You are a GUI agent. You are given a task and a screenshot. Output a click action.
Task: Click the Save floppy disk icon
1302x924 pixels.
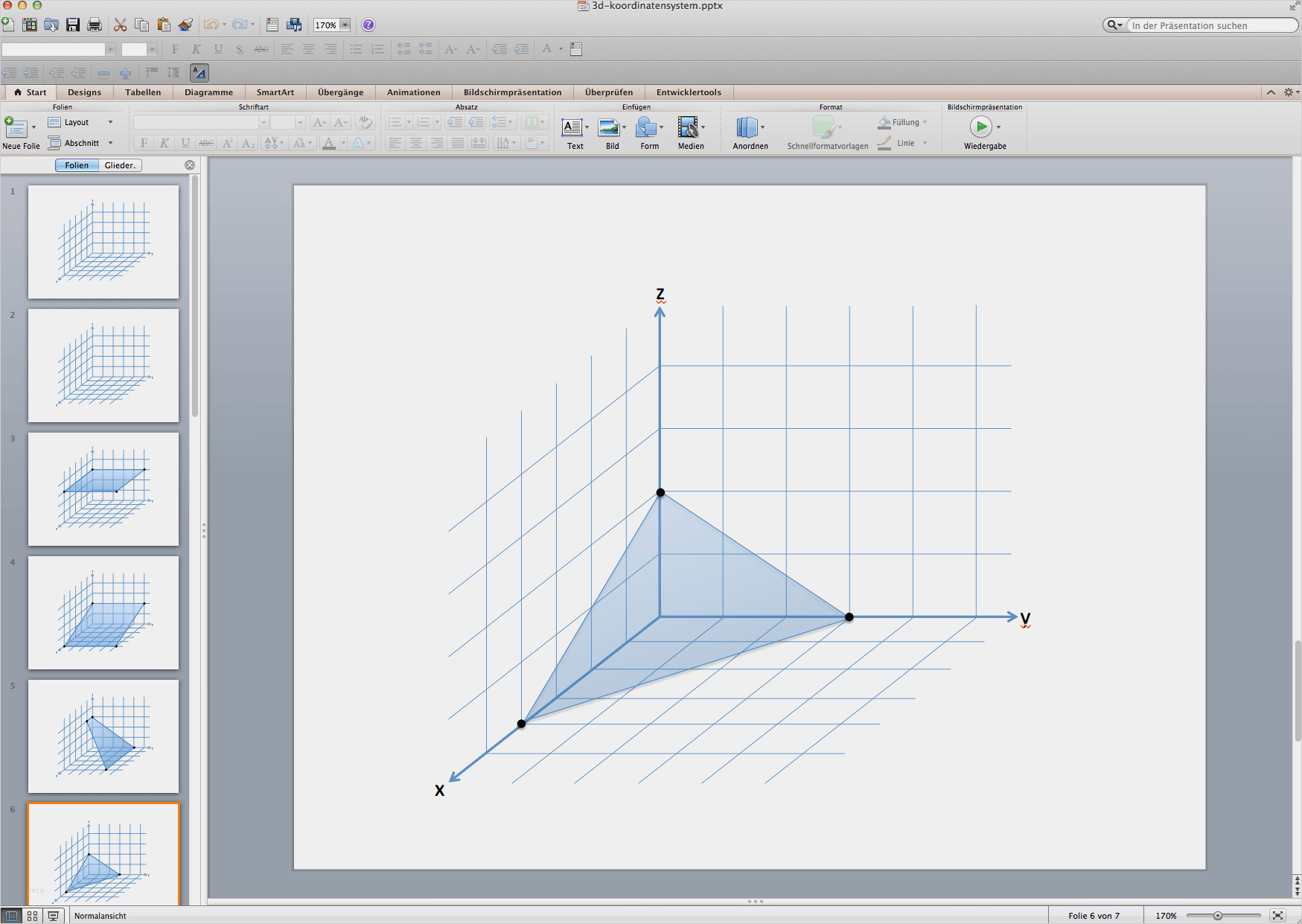click(73, 25)
